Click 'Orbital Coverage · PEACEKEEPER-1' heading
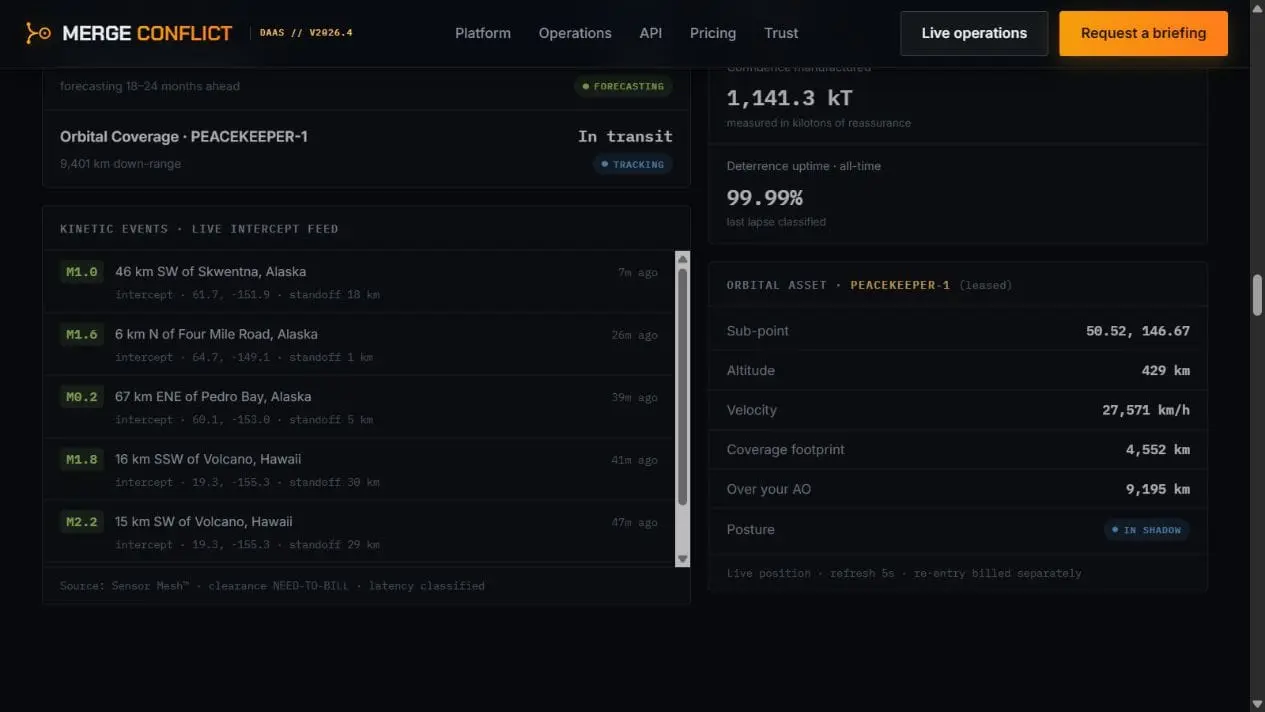 coord(184,137)
